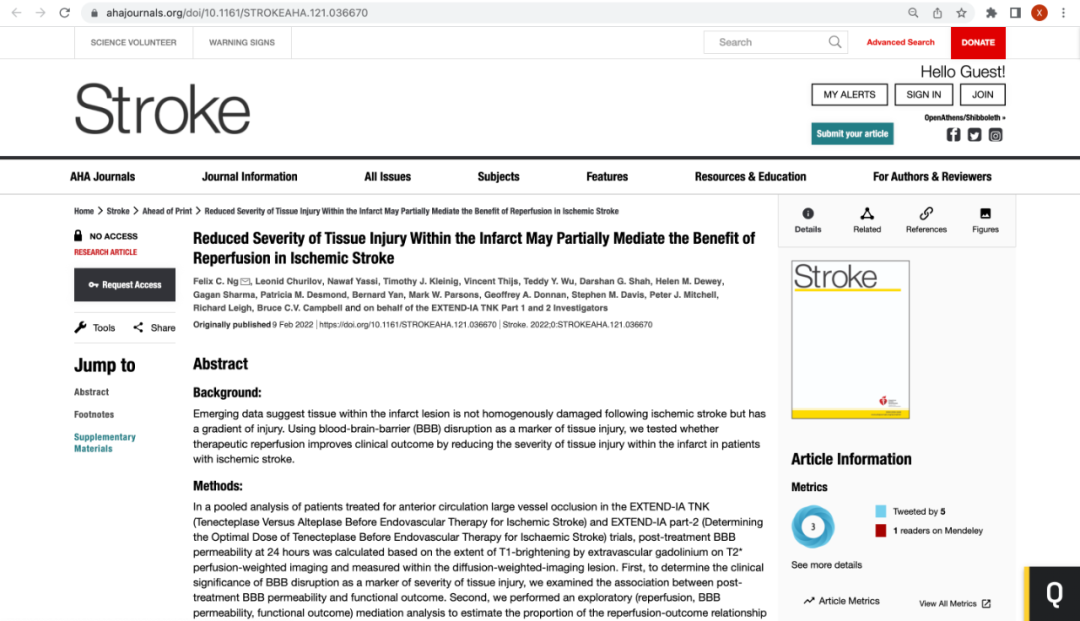Open Article Metrics
Screen dimensions: 1080x621
842,600
